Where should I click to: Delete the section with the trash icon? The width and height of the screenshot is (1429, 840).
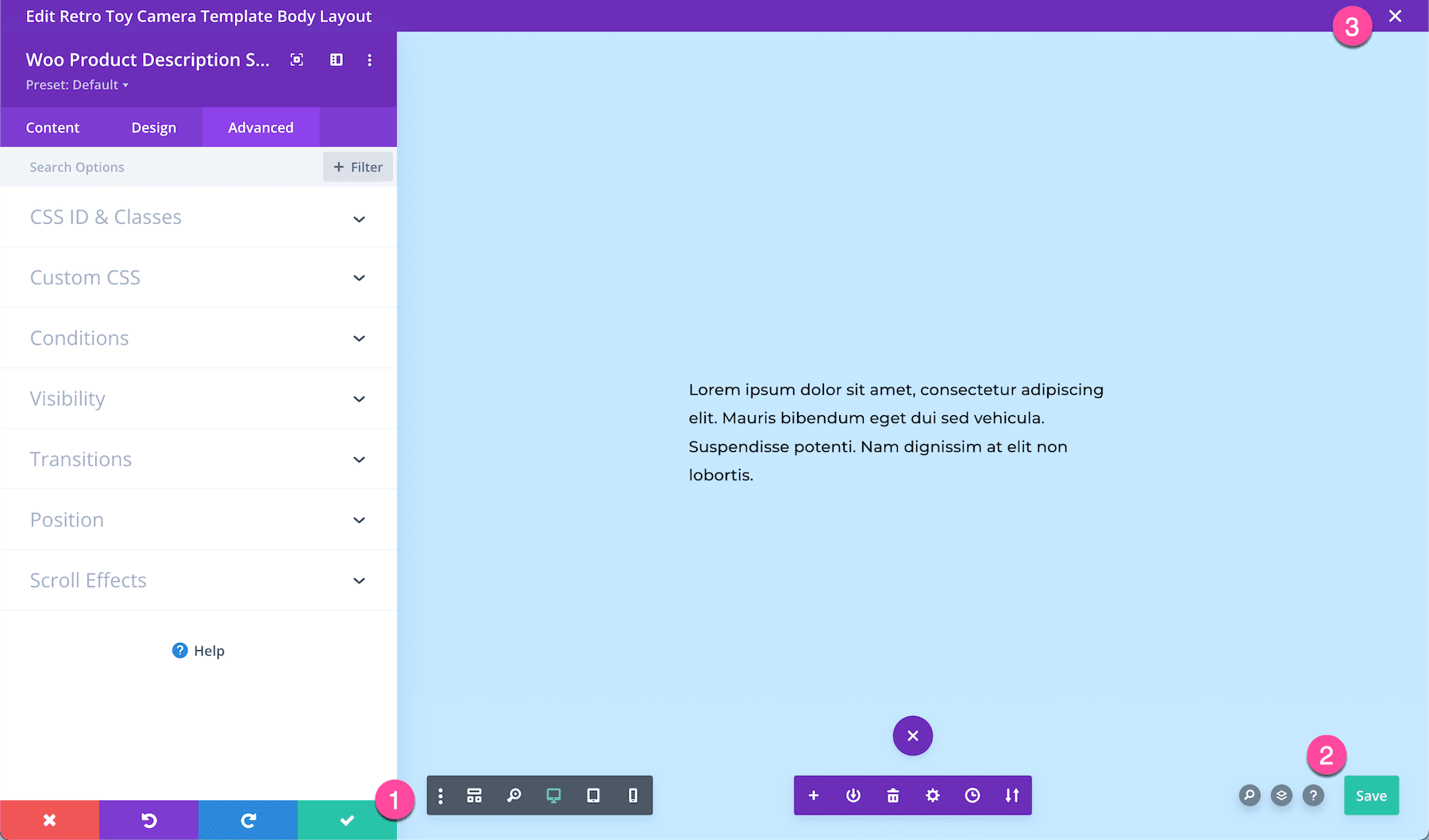[x=892, y=795]
